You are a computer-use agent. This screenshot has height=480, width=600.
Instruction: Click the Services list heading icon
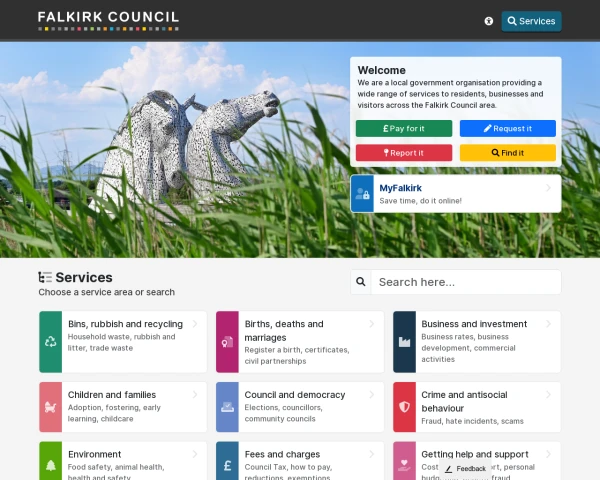(45, 277)
